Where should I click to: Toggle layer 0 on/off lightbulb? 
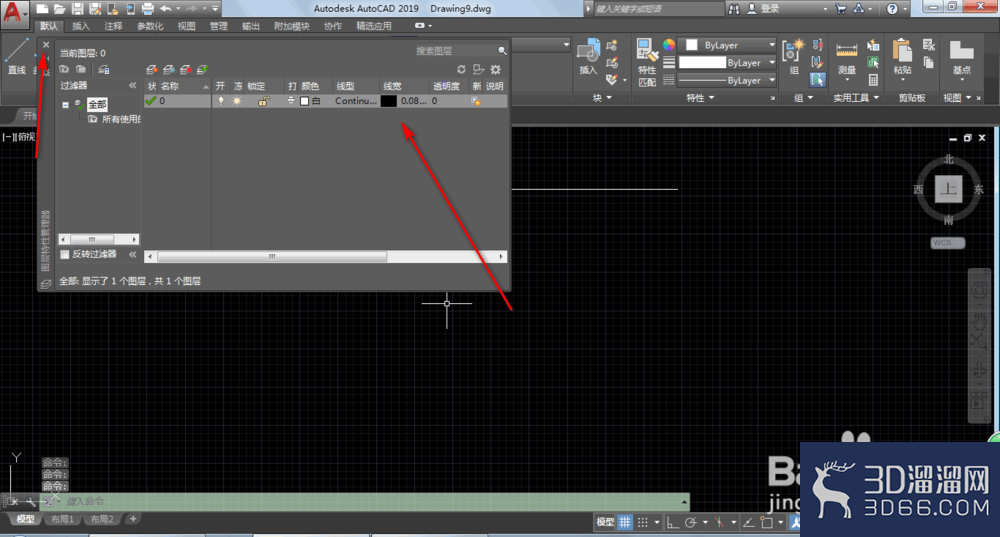(221, 101)
